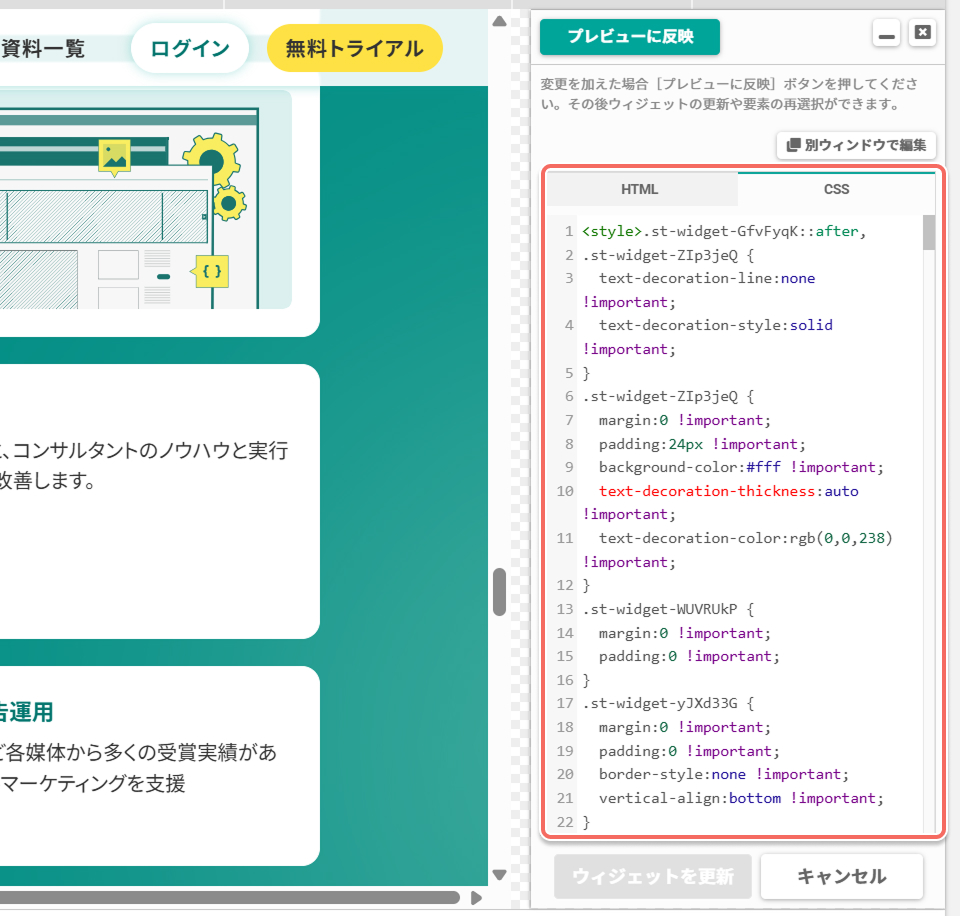Click preview scroll down arrow
This screenshot has height=916, width=960.
pos(500,874)
